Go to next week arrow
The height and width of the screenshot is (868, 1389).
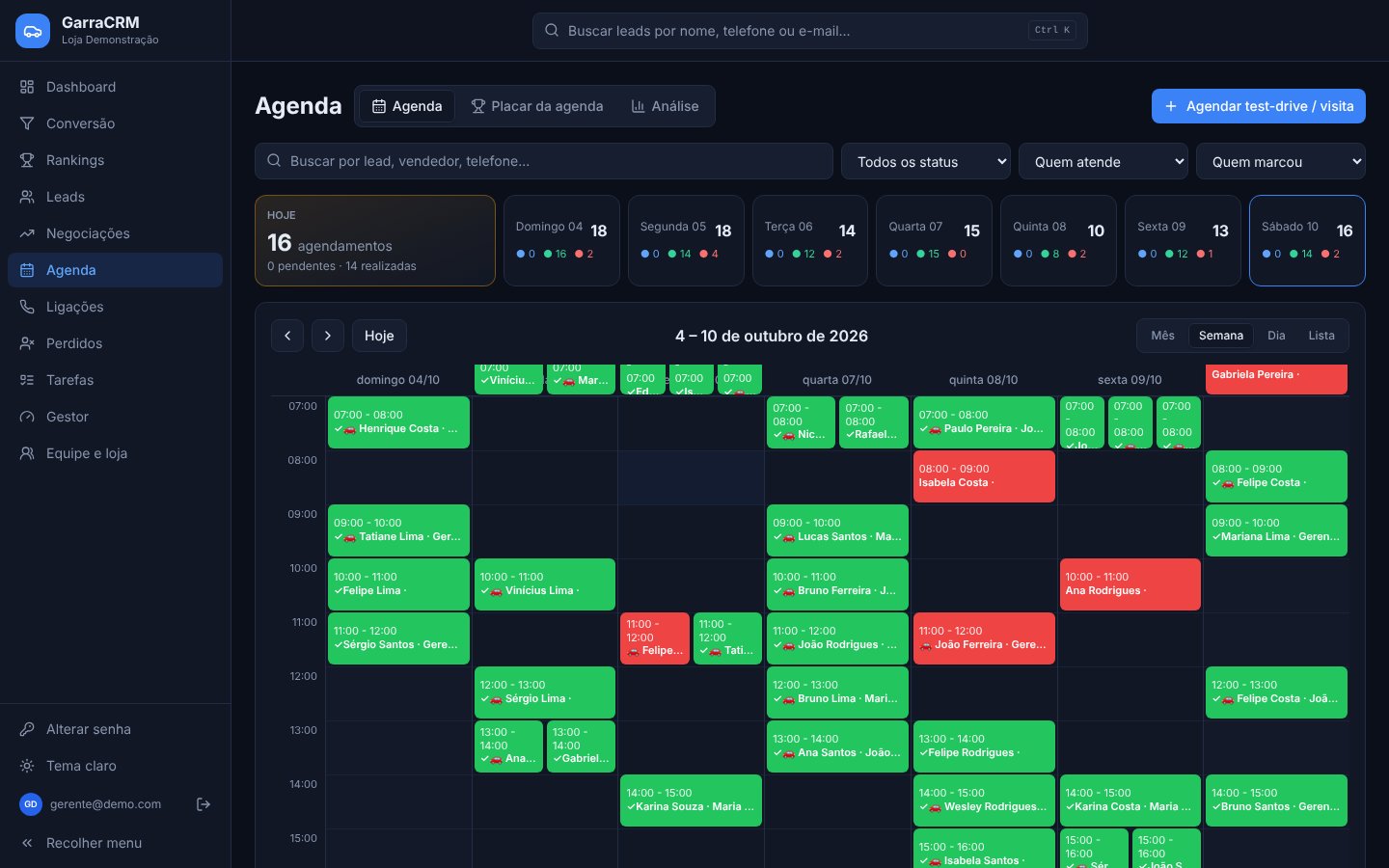pos(328,336)
